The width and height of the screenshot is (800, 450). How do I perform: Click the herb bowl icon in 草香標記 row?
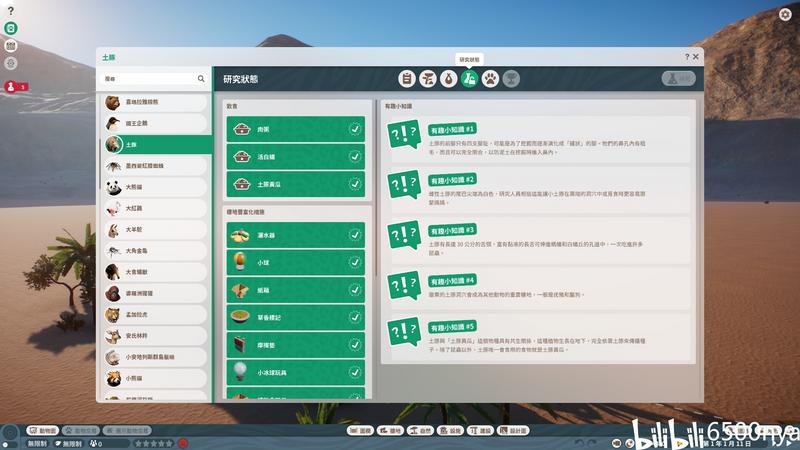[240, 317]
